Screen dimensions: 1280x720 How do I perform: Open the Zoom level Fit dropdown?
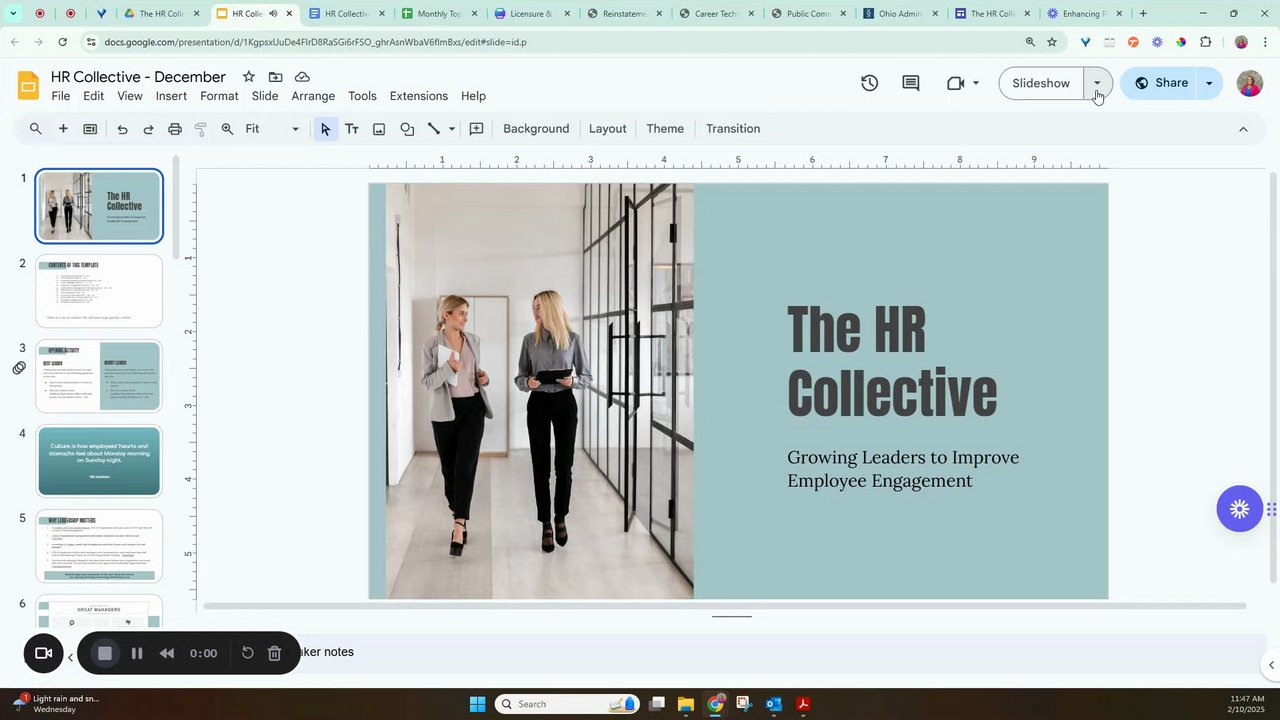[272, 129]
